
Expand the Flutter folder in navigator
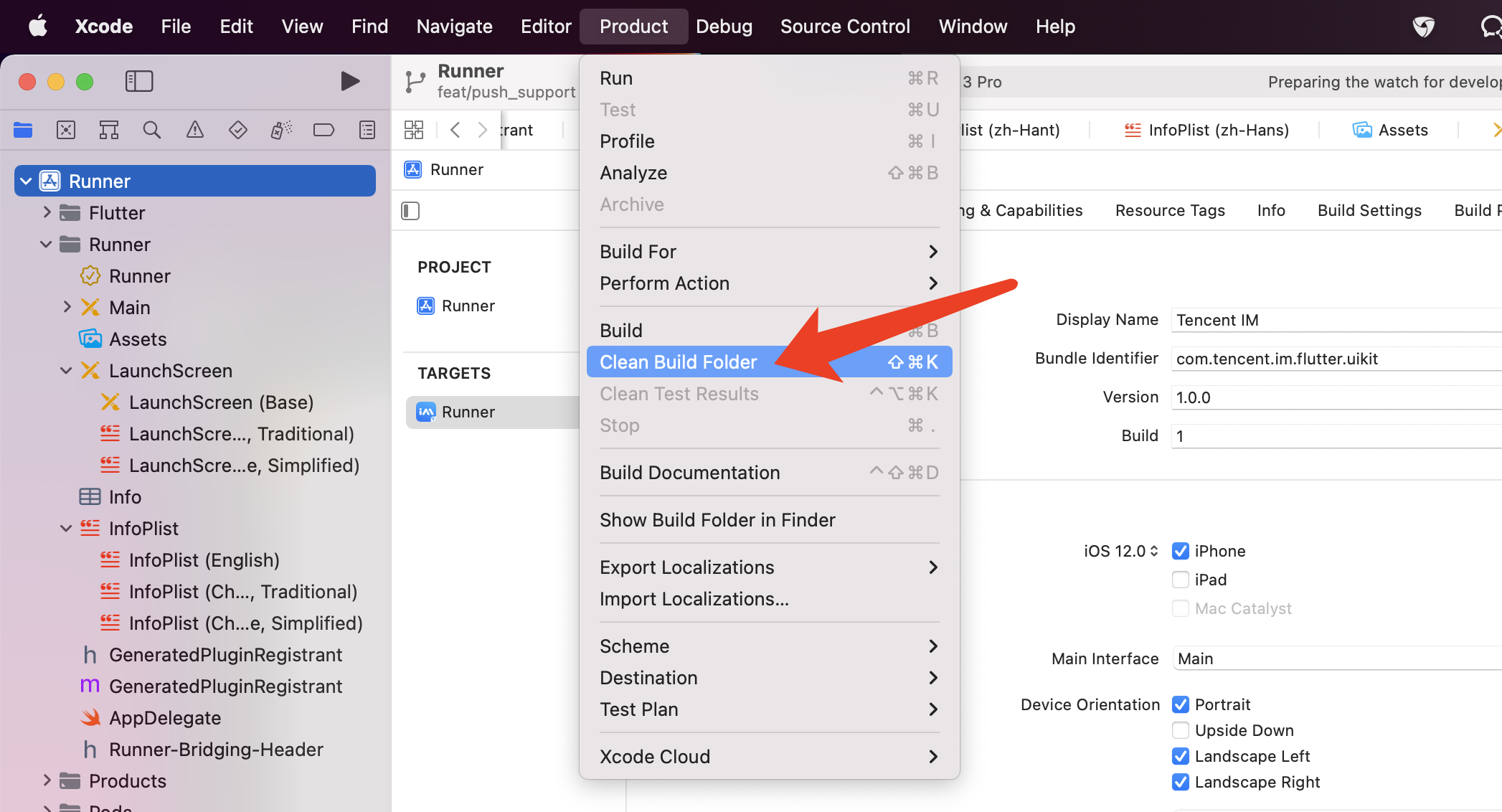(47, 212)
